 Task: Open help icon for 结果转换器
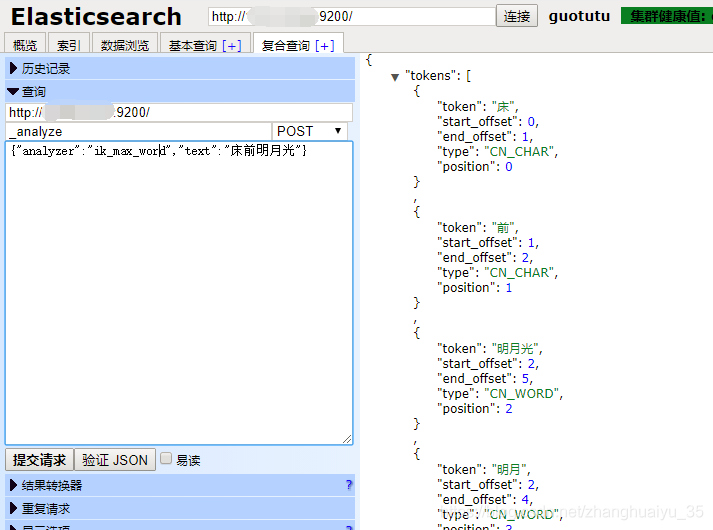click(x=349, y=485)
